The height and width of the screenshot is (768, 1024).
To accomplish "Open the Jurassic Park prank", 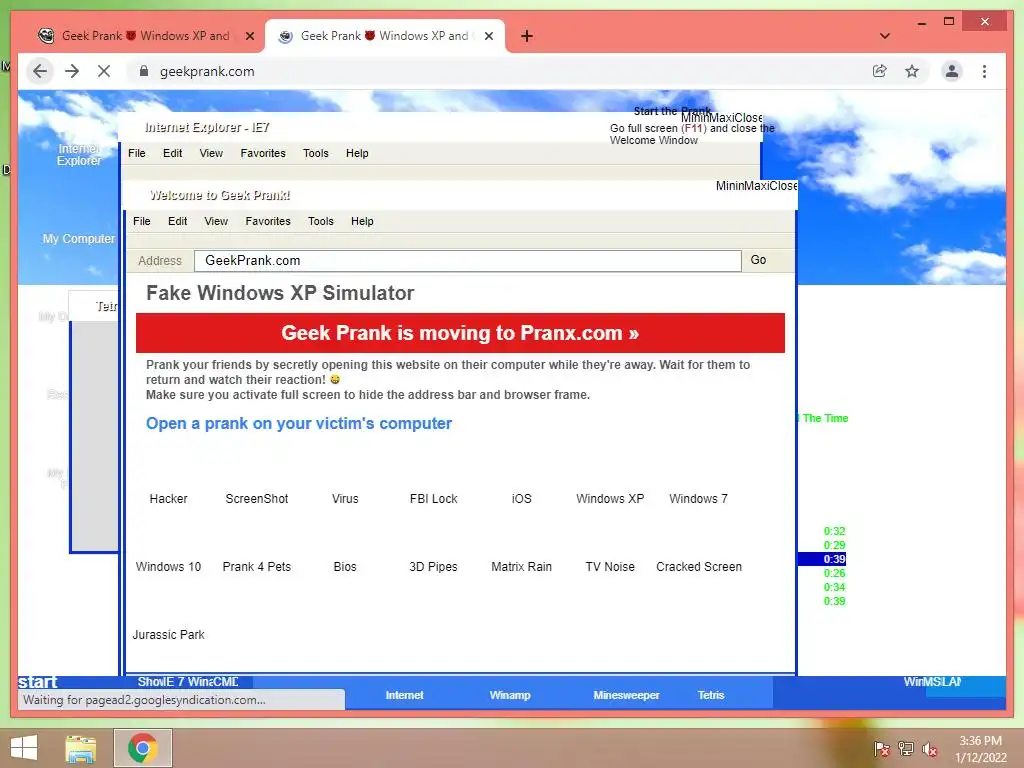I will click(168, 634).
